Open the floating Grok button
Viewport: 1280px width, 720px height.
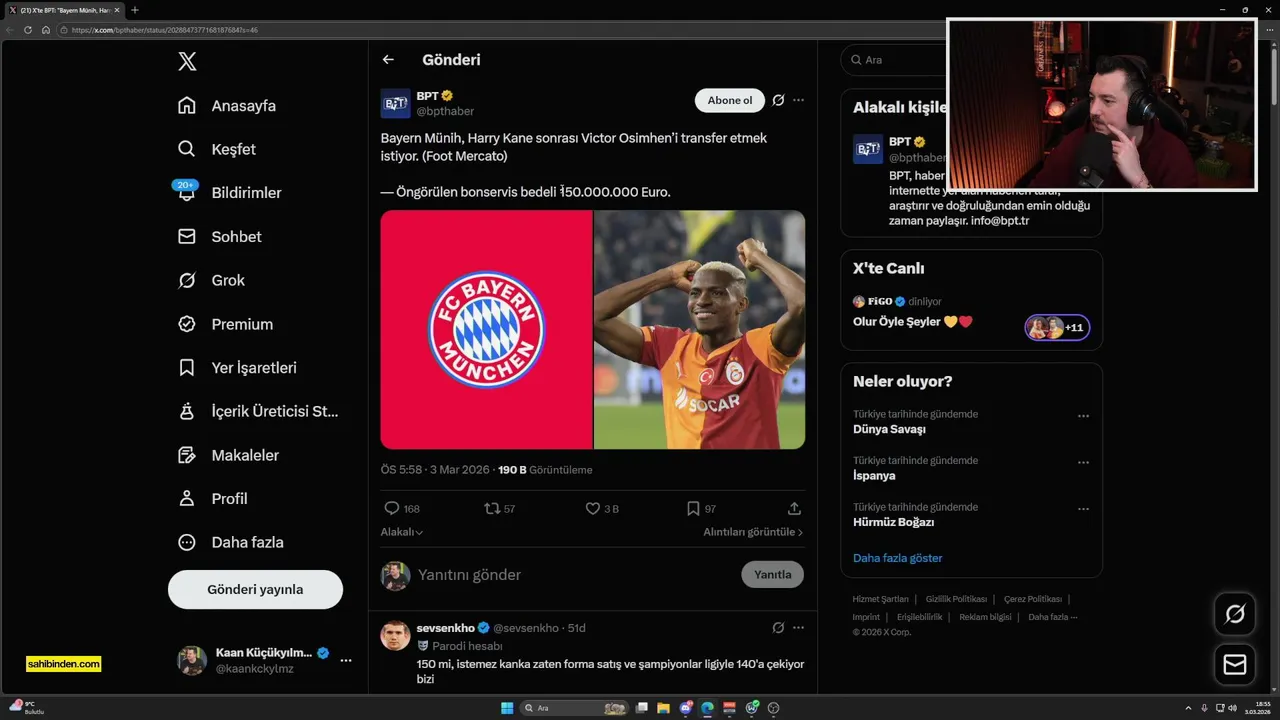pos(1235,614)
